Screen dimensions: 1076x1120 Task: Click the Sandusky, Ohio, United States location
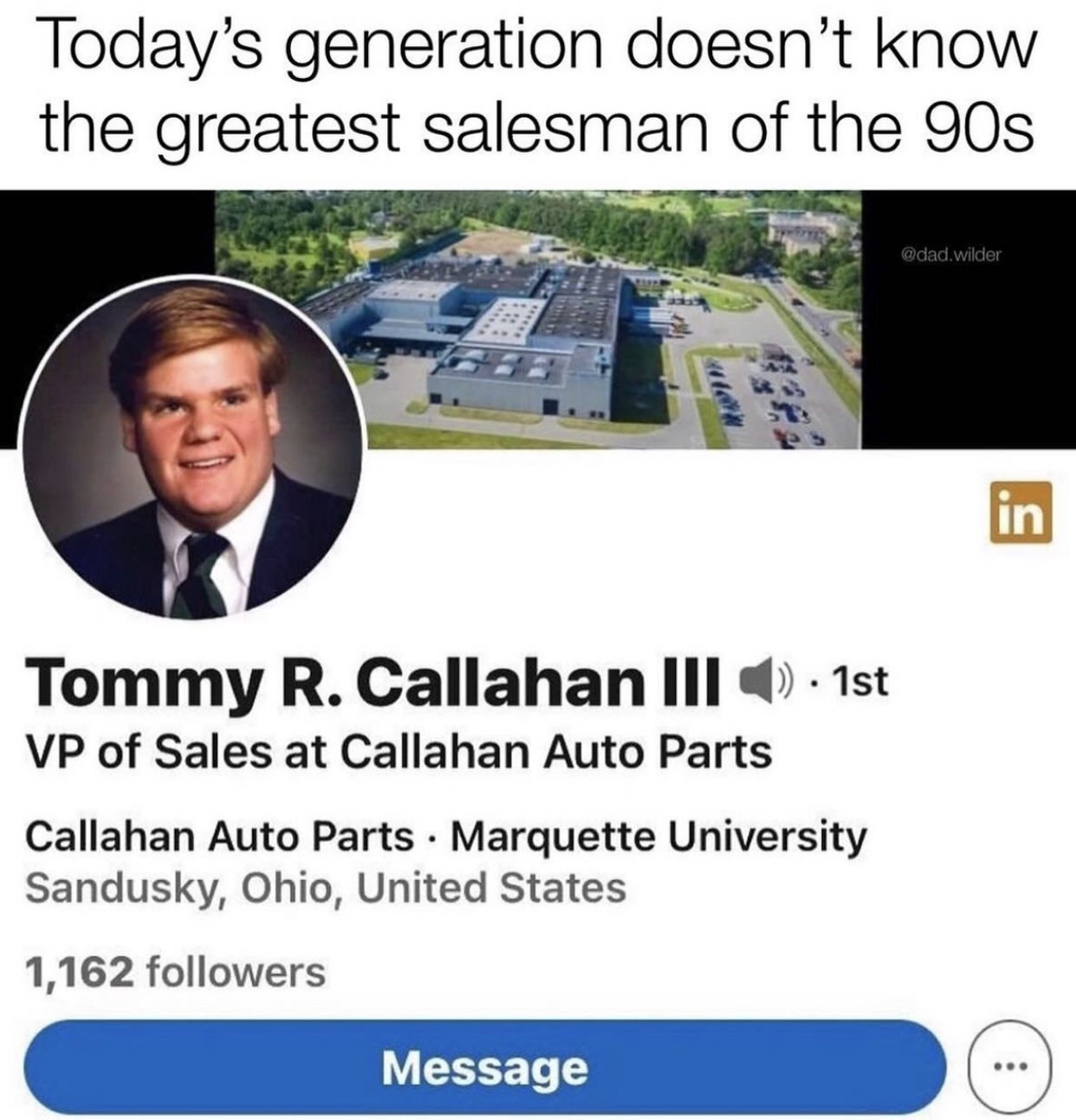click(x=326, y=889)
